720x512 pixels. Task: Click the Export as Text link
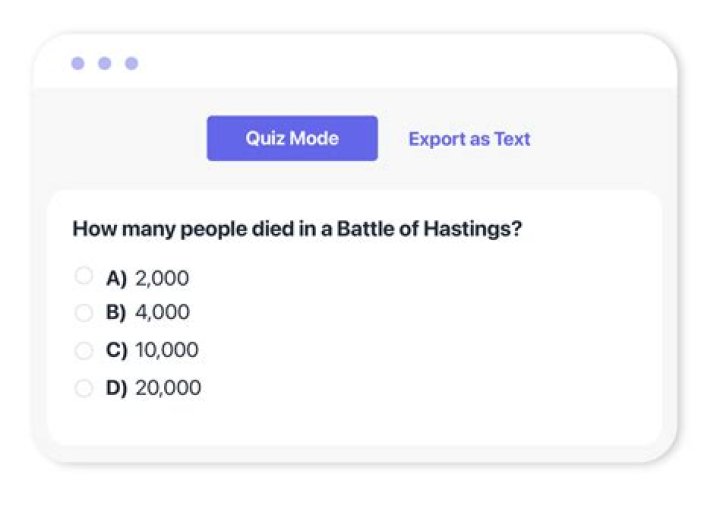click(x=469, y=139)
